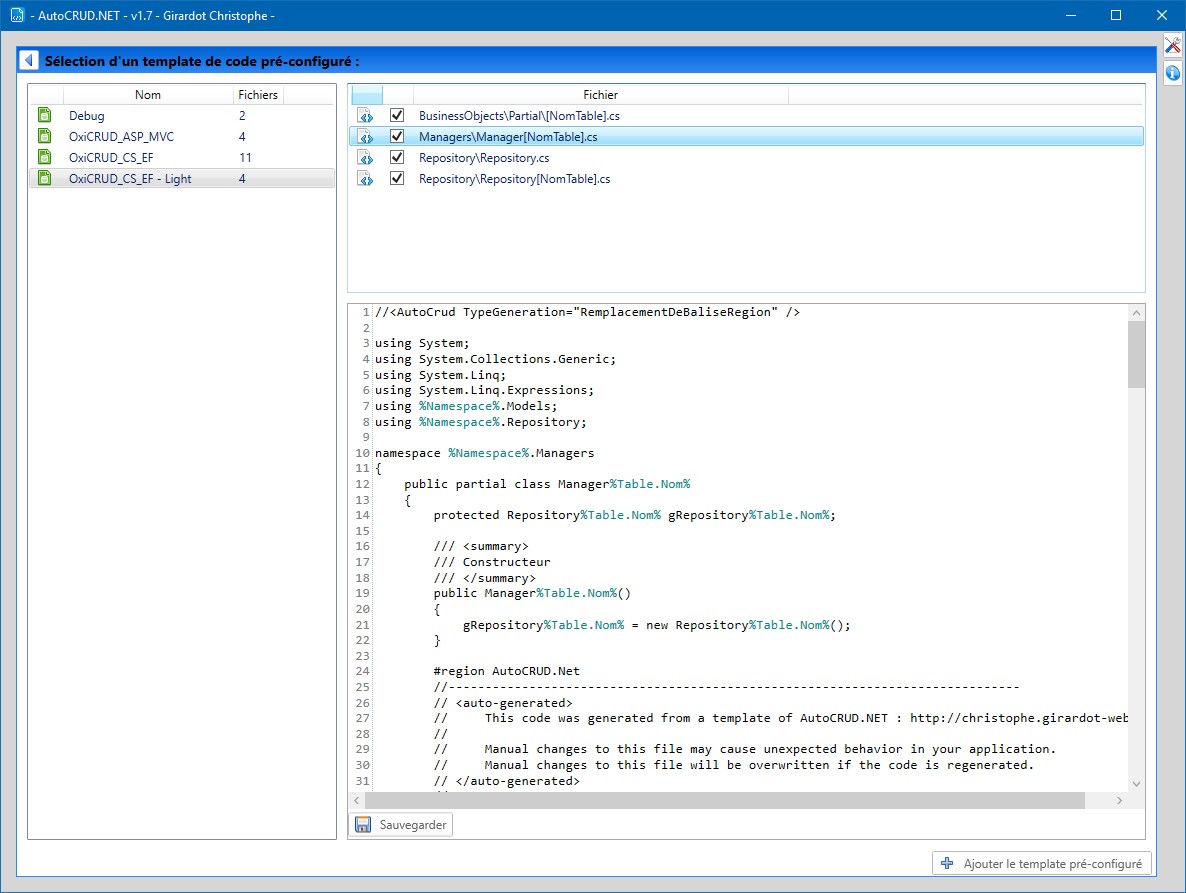
Task: Click code icon for Managers\Manager[NomTable].cs
Action: point(366,137)
